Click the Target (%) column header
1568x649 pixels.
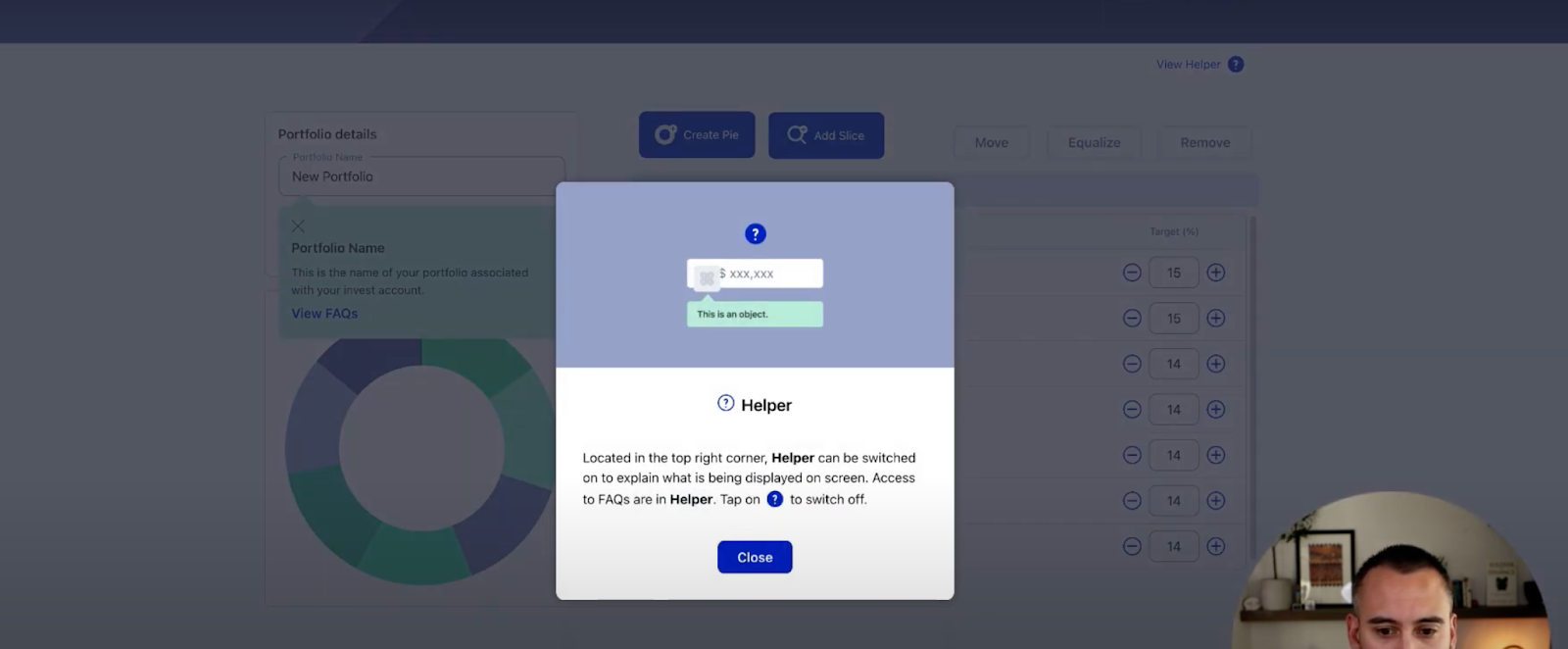(x=1174, y=232)
